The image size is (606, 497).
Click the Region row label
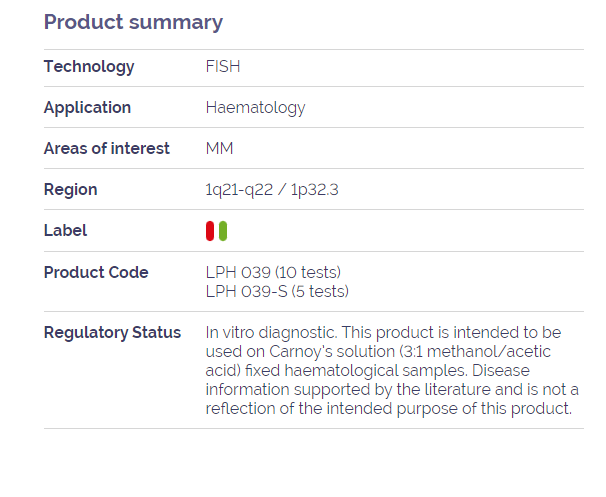tap(70, 190)
